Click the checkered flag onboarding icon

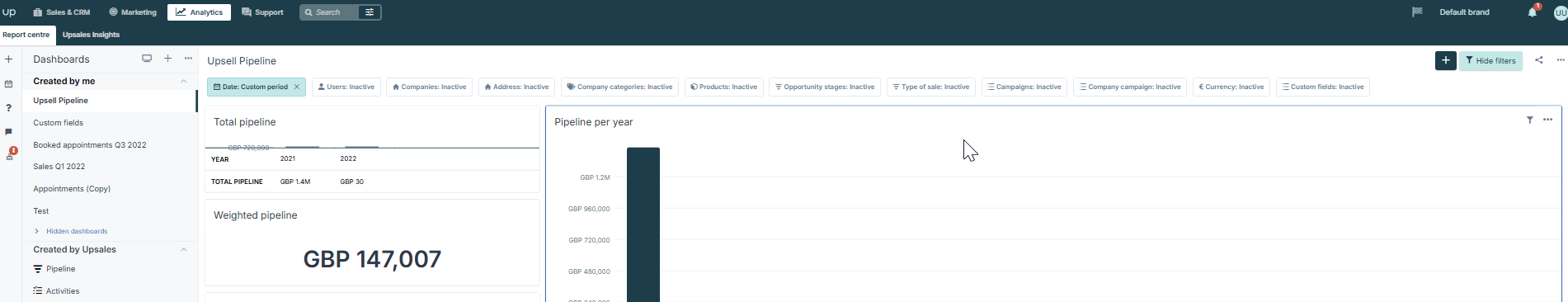pyautogui.click(x=1417, y=12)
